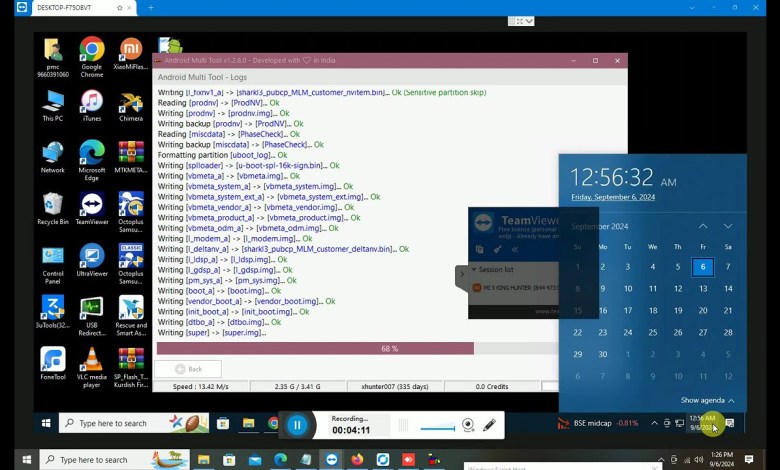Open the Recycle Bin

click(53, 207)
